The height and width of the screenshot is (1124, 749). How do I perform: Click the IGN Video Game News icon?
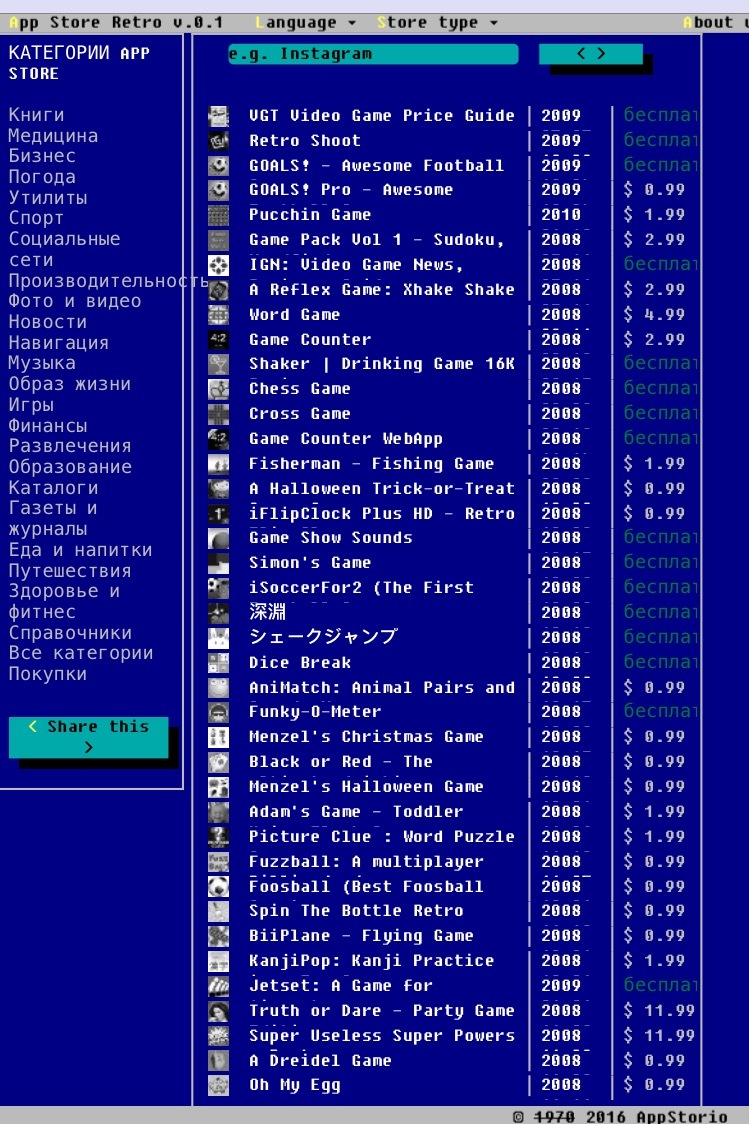pos(218,265)
